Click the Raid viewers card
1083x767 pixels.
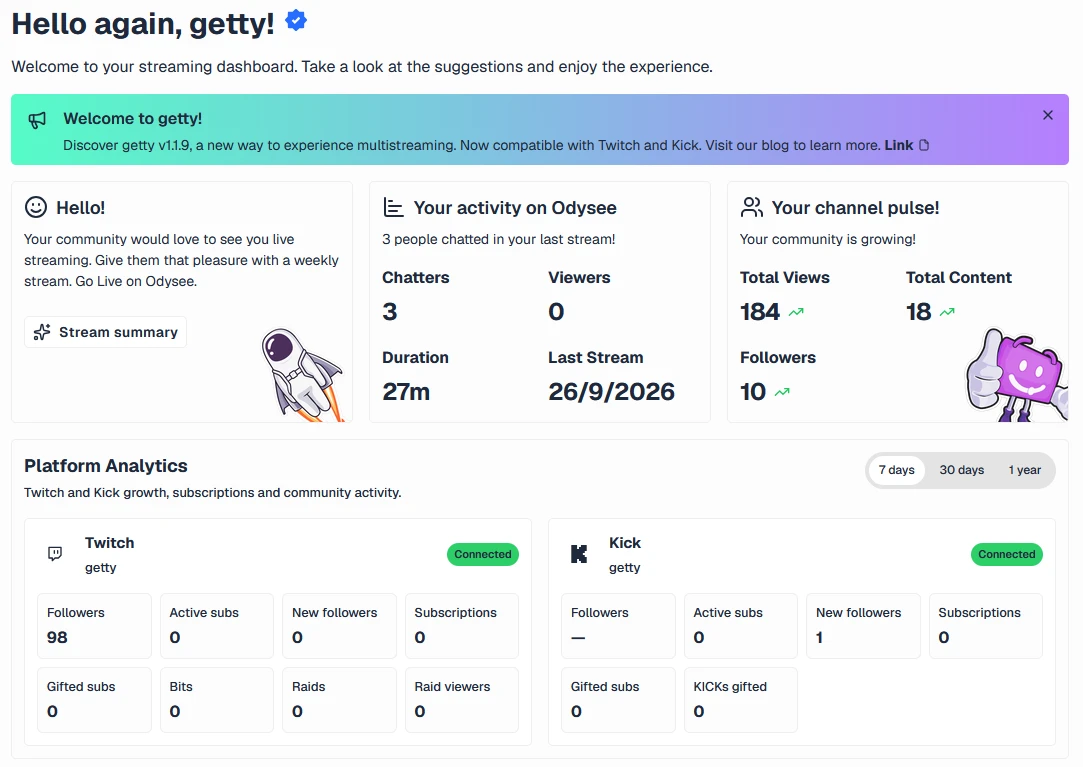[461, 700]
